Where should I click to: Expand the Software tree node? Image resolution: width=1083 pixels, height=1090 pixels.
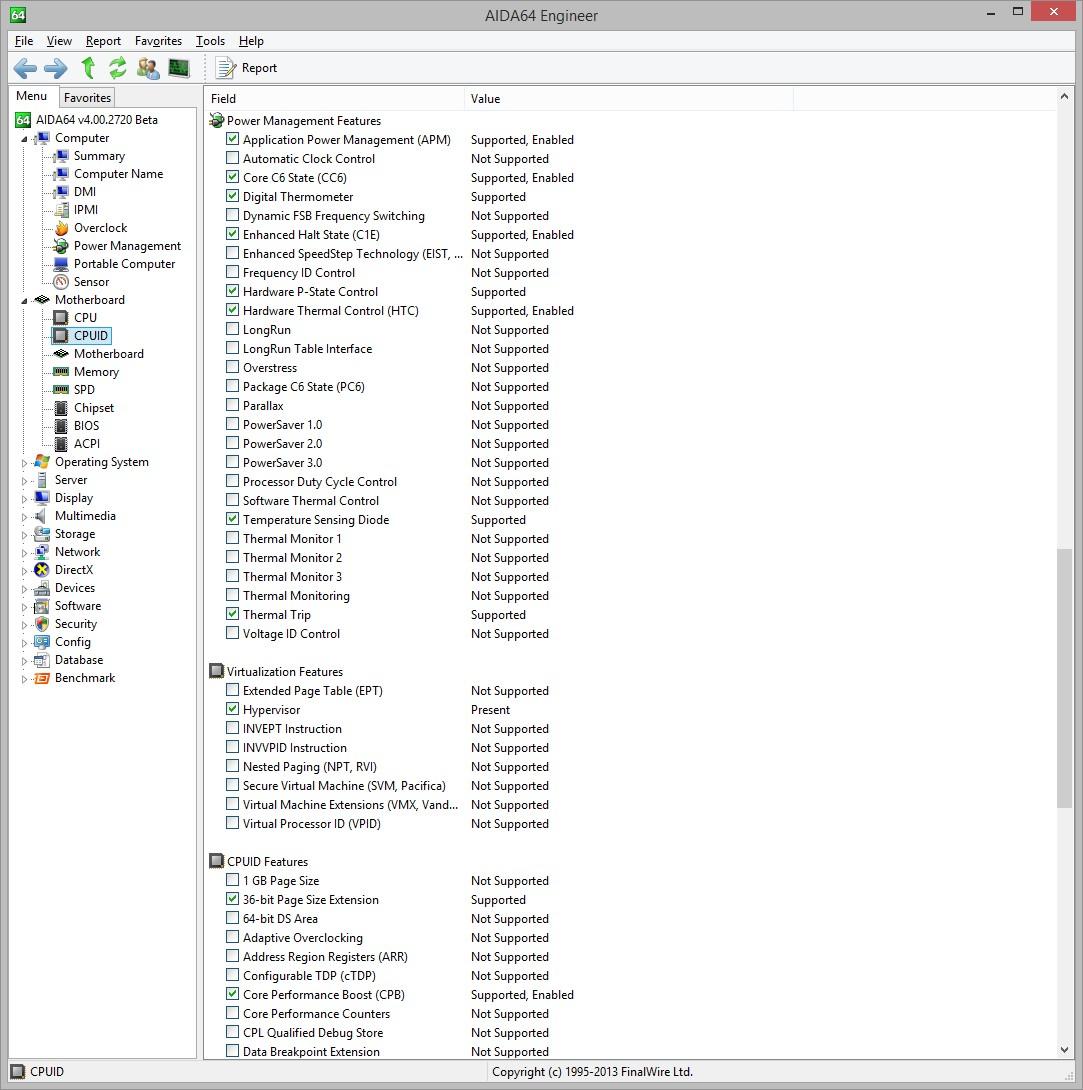24,607
